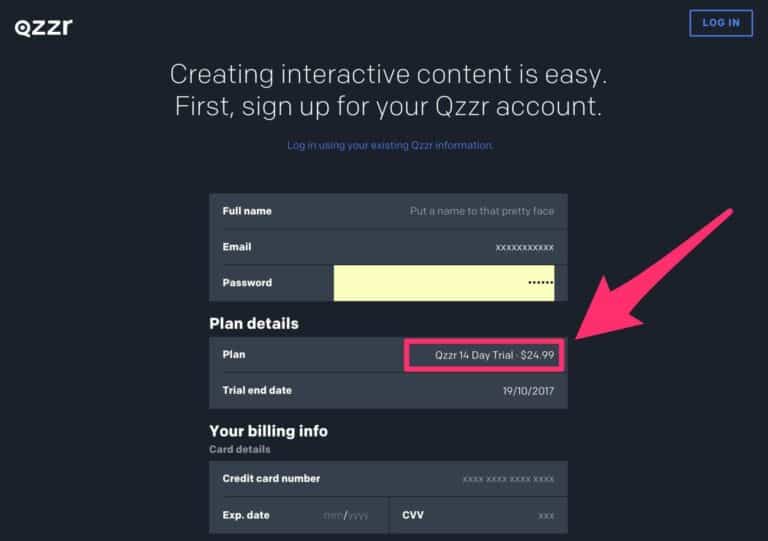The width and height of the screenshot is (768, 541).
Task: Open the LOG IN button
Action: [721, 23]
